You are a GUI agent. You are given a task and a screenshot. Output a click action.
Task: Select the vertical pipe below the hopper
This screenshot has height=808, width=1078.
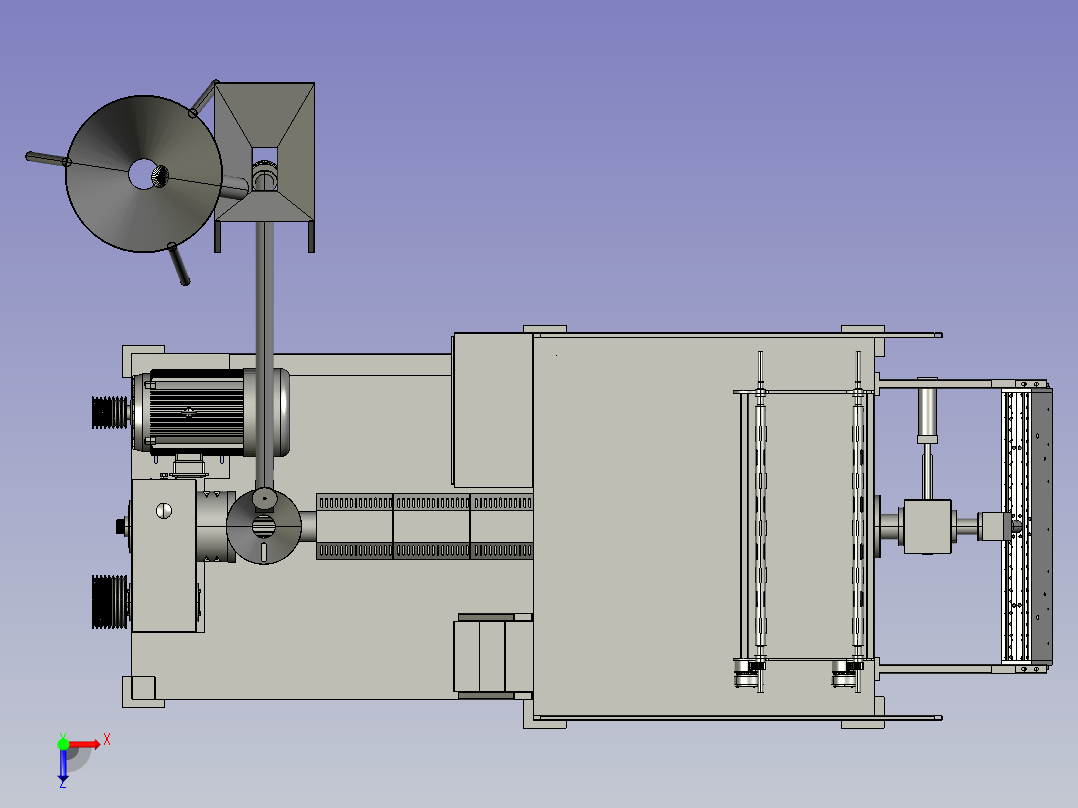tap(265, 354)
